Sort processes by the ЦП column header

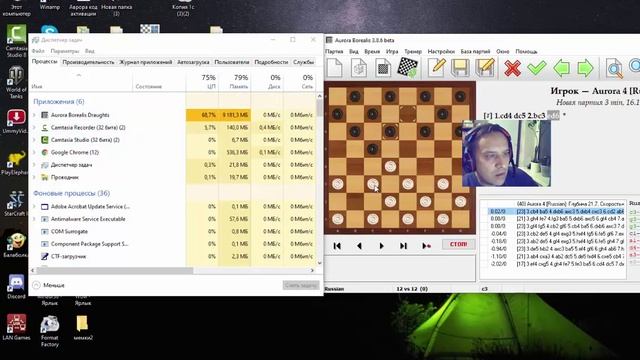point(202,81)
